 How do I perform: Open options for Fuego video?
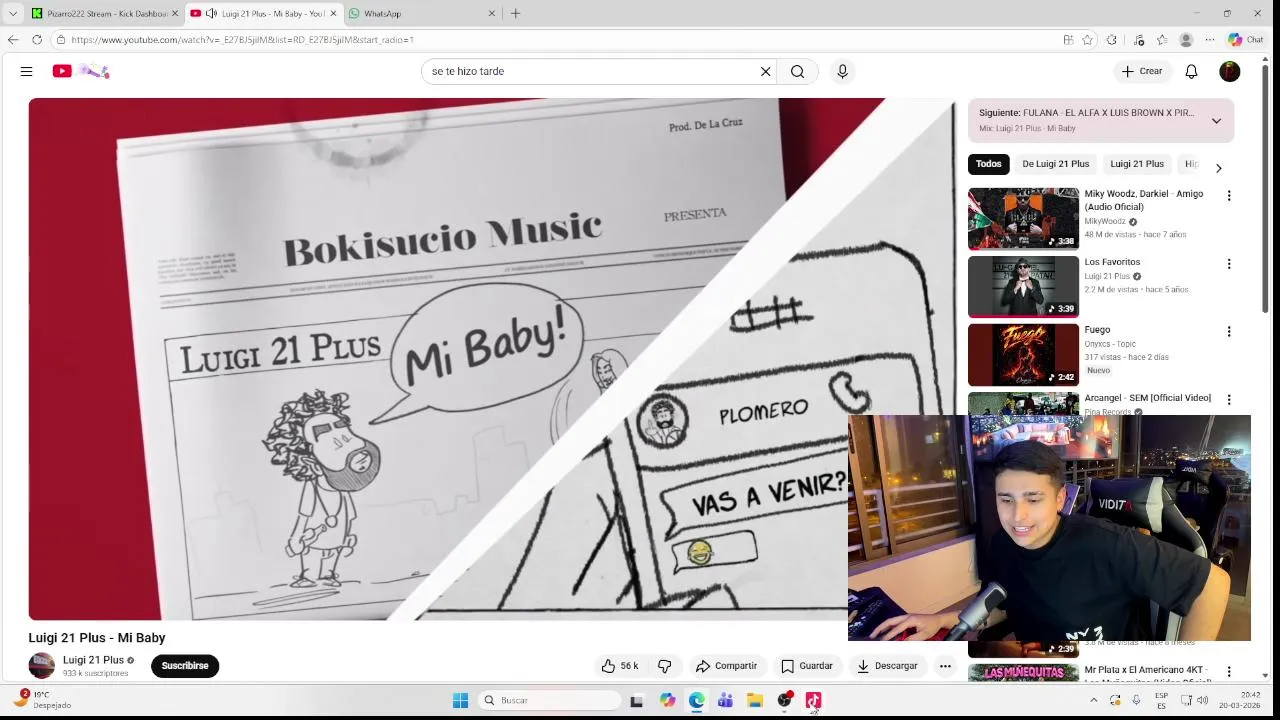click(x=1229, y=331)
